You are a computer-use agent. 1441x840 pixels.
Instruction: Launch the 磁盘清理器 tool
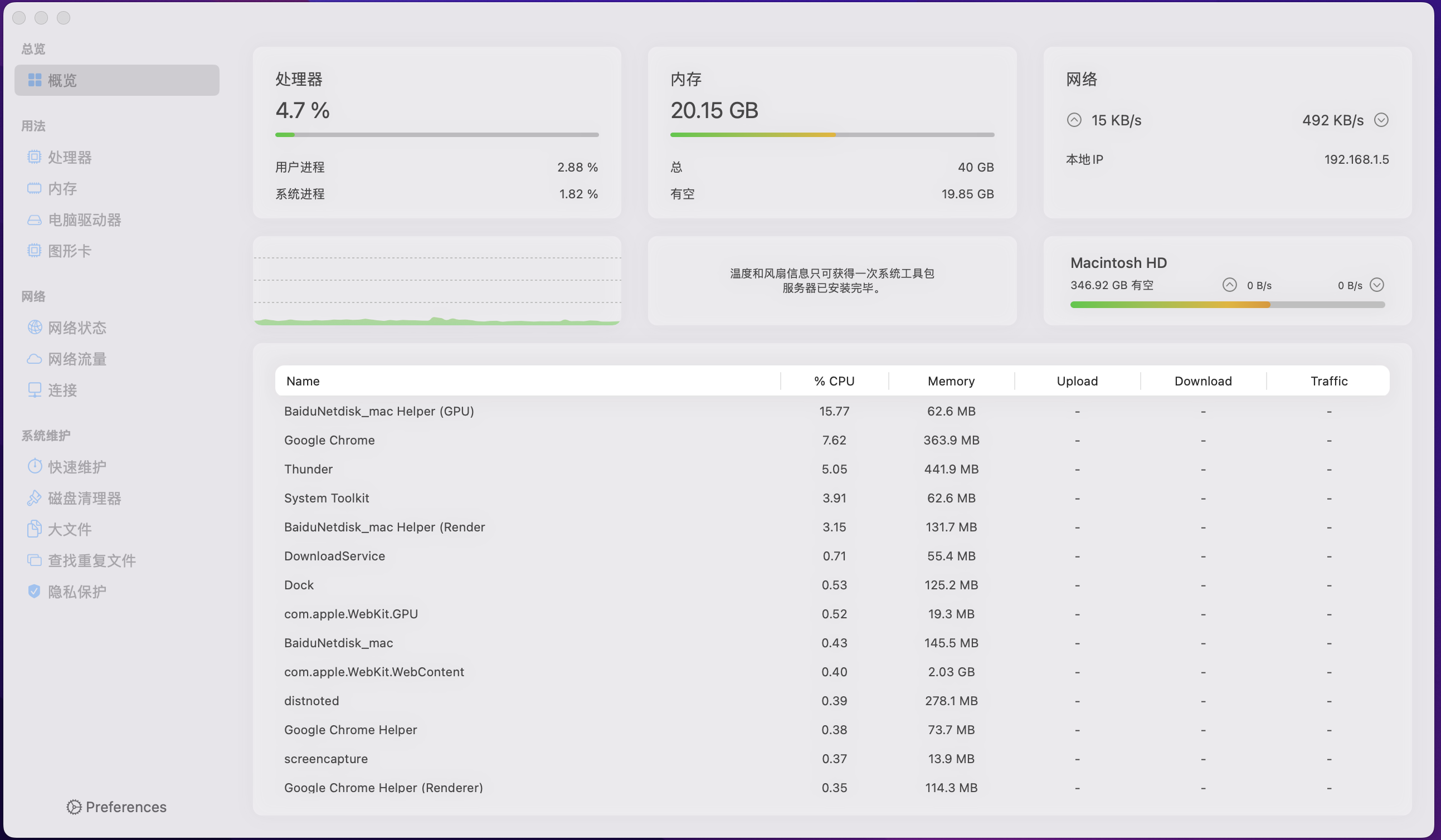pyautogui.click(x=85, y=498)
